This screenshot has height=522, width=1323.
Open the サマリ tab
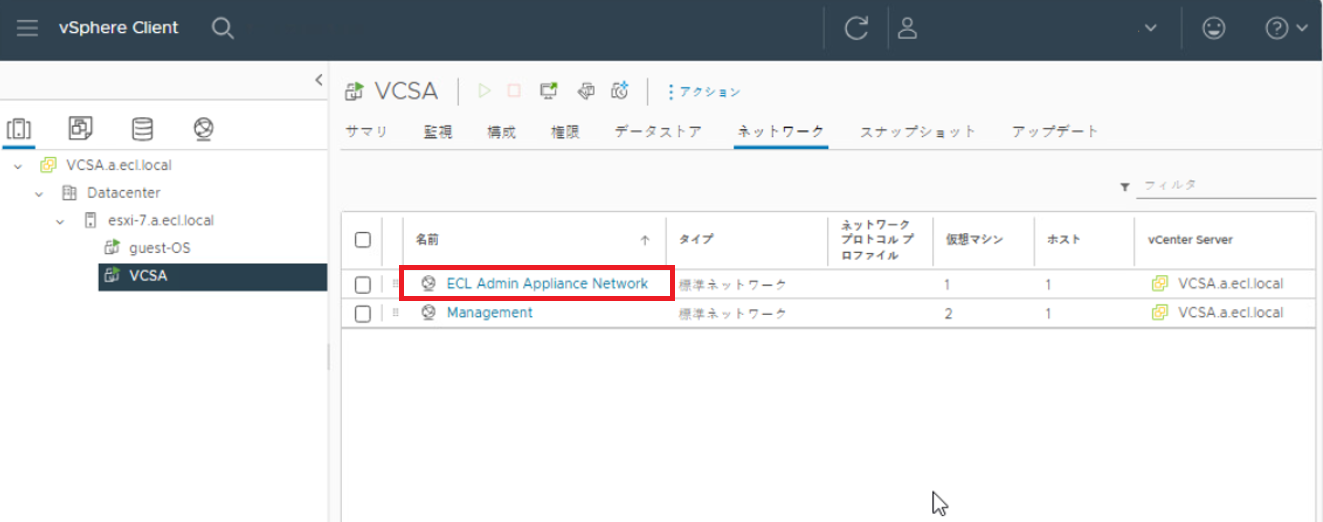[x=366, y=131]
